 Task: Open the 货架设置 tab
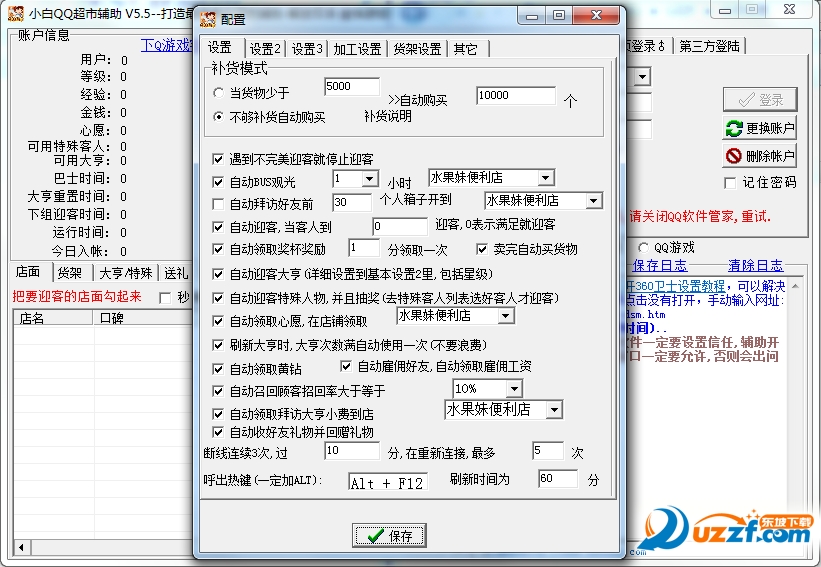click(417, 49)
